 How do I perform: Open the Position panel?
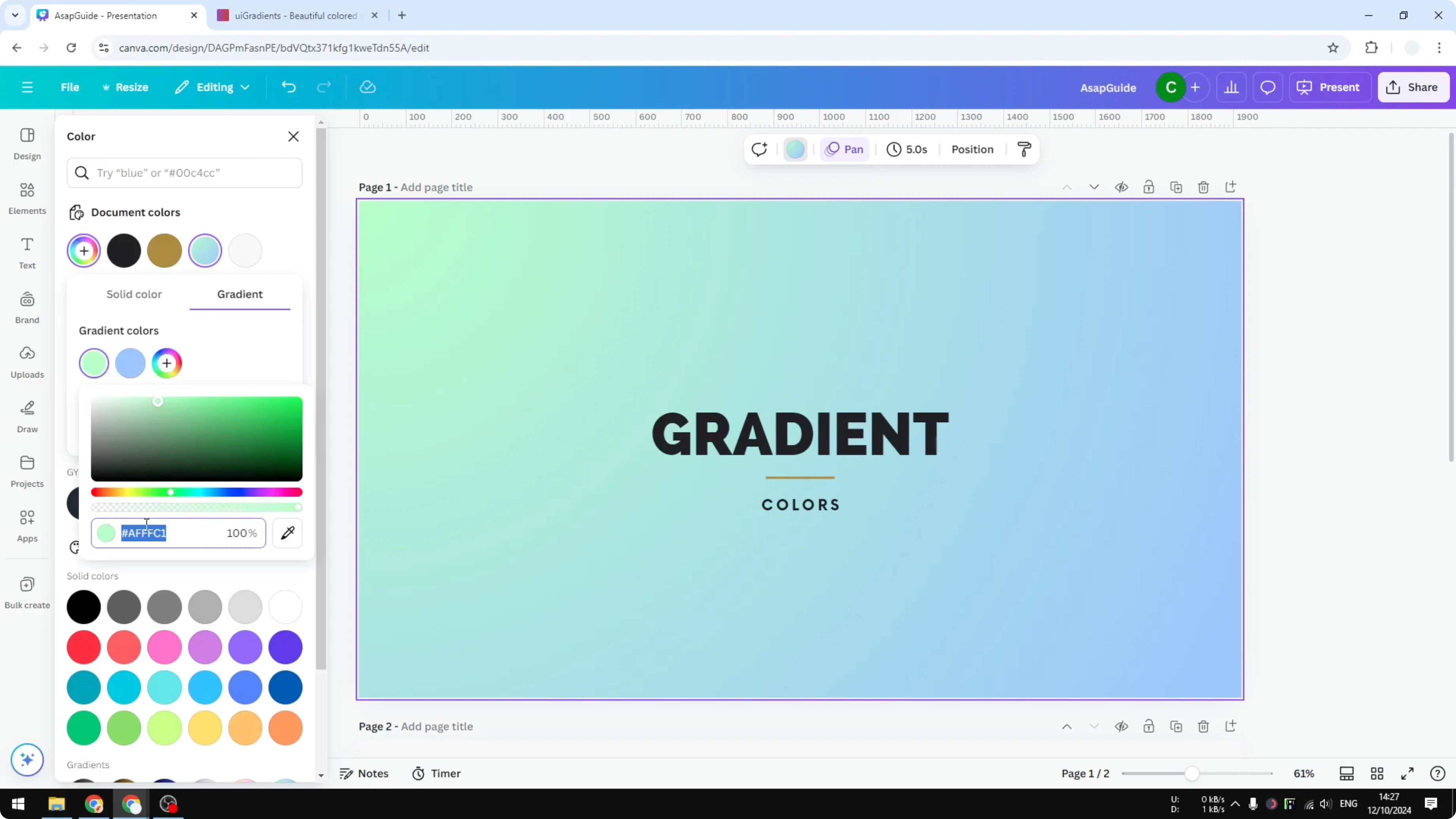click(x=972, y=149)
